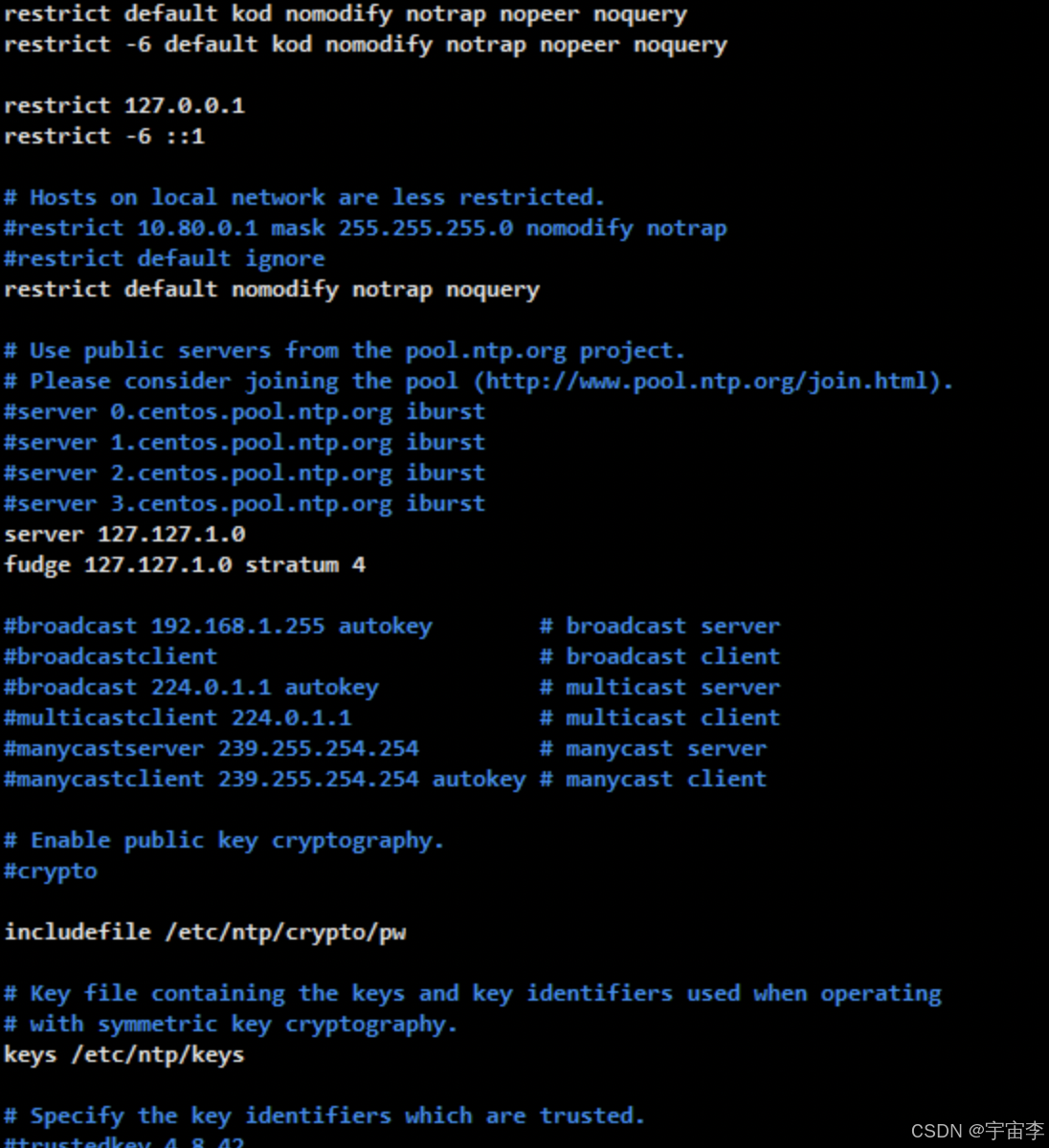1049x1148 pixels.
Task: Click 'server 127.127.1.0' line
Action: [x=124, y=534]
